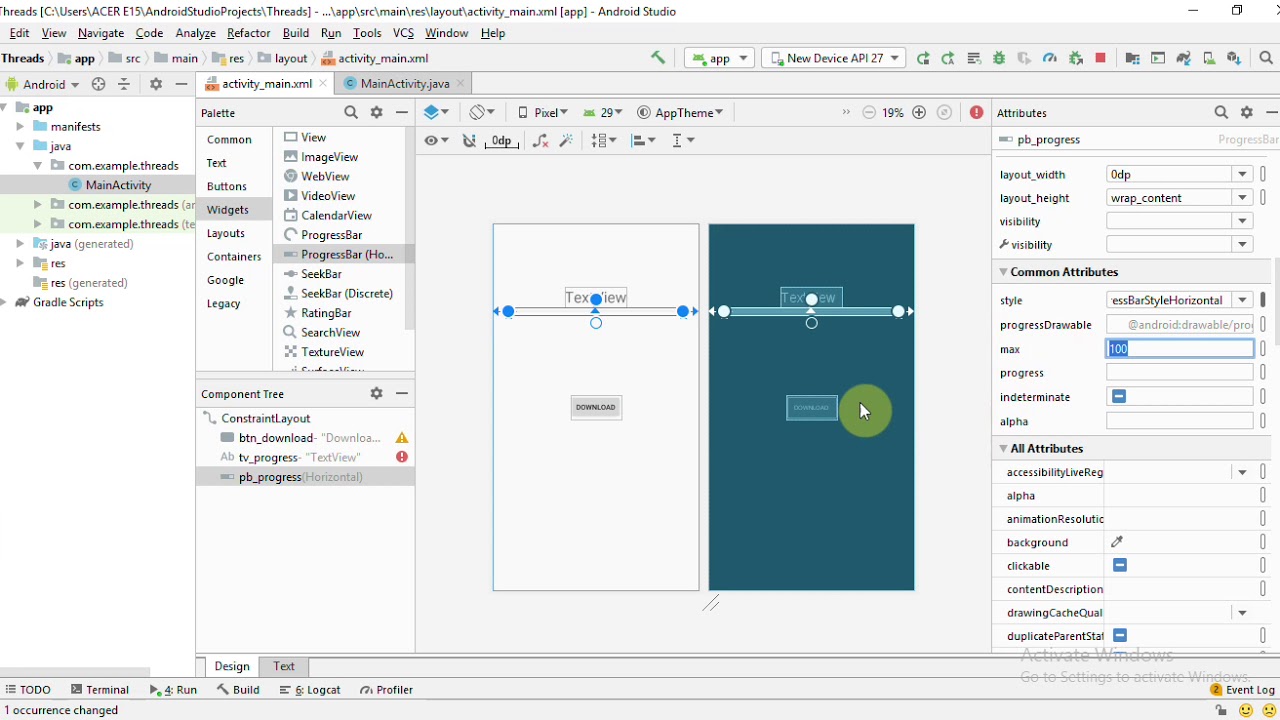Click the Run app icon
Screen dimensions: 1280x720
(x=923, y=58)
